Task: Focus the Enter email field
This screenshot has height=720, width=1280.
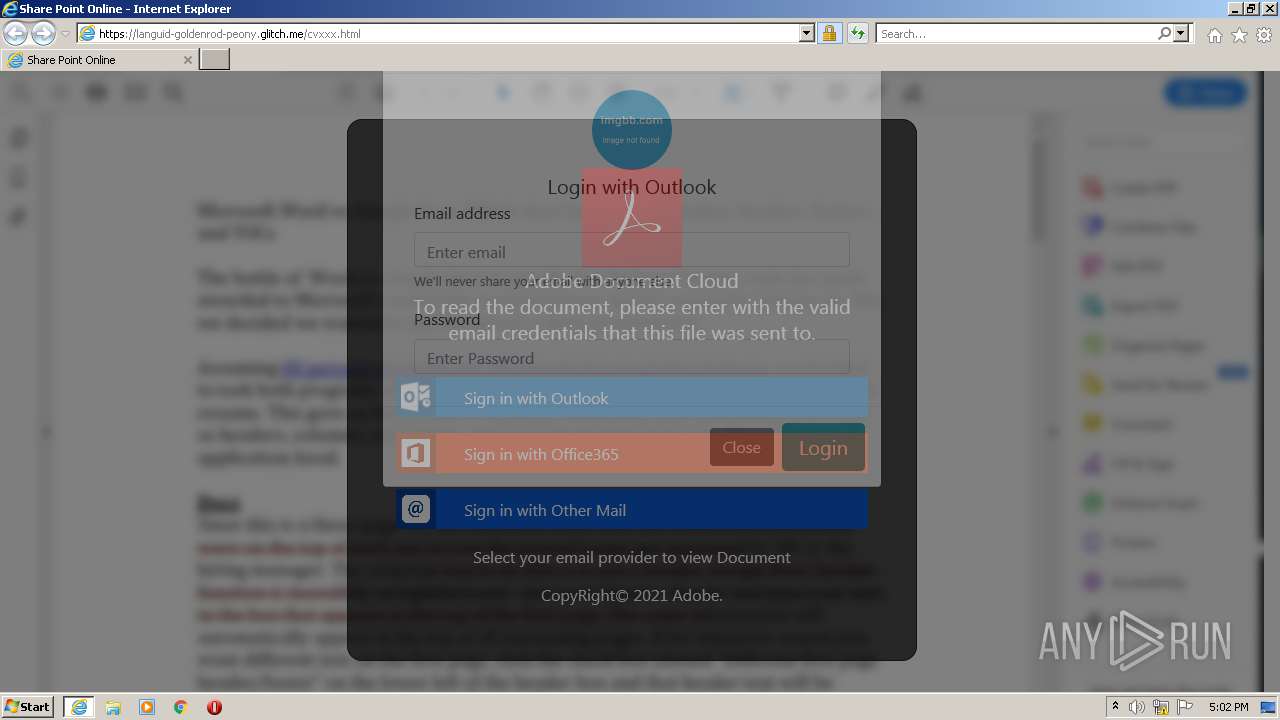Action: 632,250
